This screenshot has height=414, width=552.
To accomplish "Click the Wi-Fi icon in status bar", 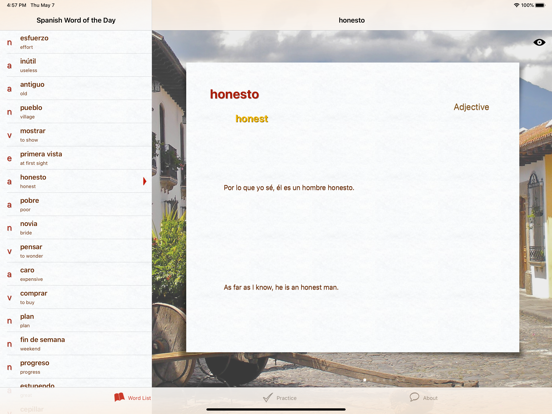I will [x=516, y=5].
